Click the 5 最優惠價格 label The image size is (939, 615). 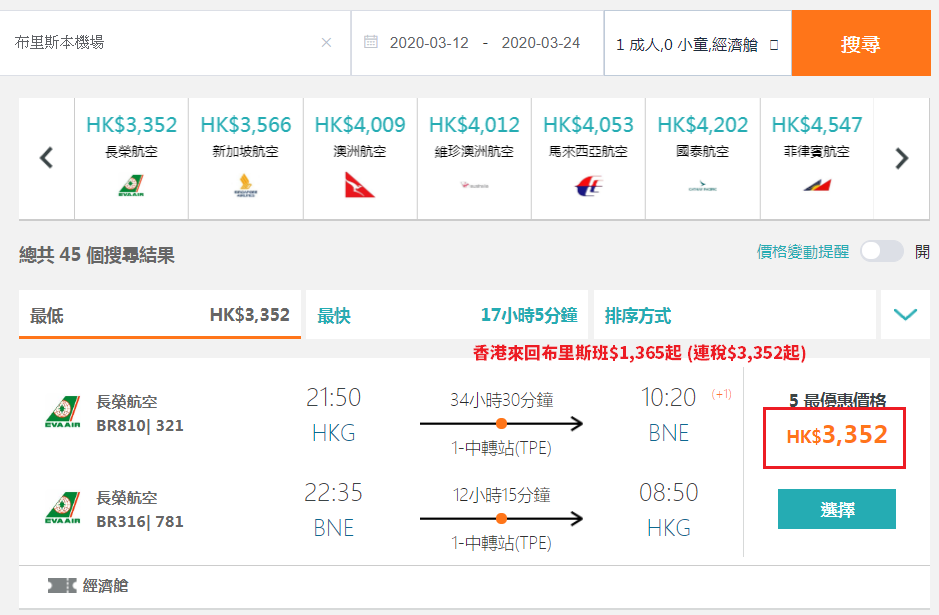(x=837, y=400)
